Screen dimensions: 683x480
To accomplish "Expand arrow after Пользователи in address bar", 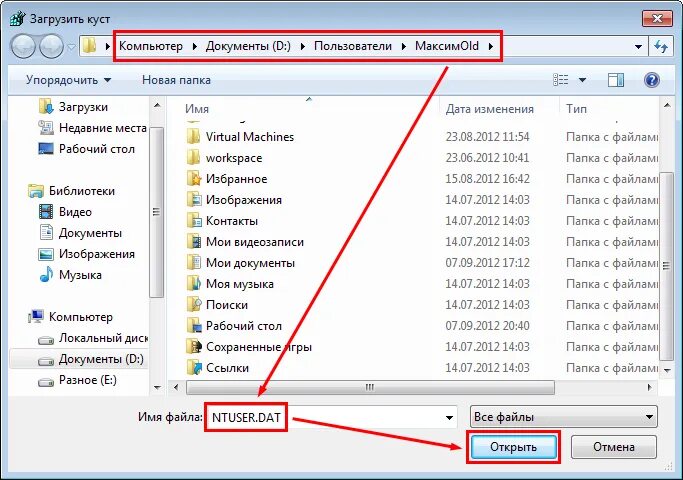I will 403,46.
